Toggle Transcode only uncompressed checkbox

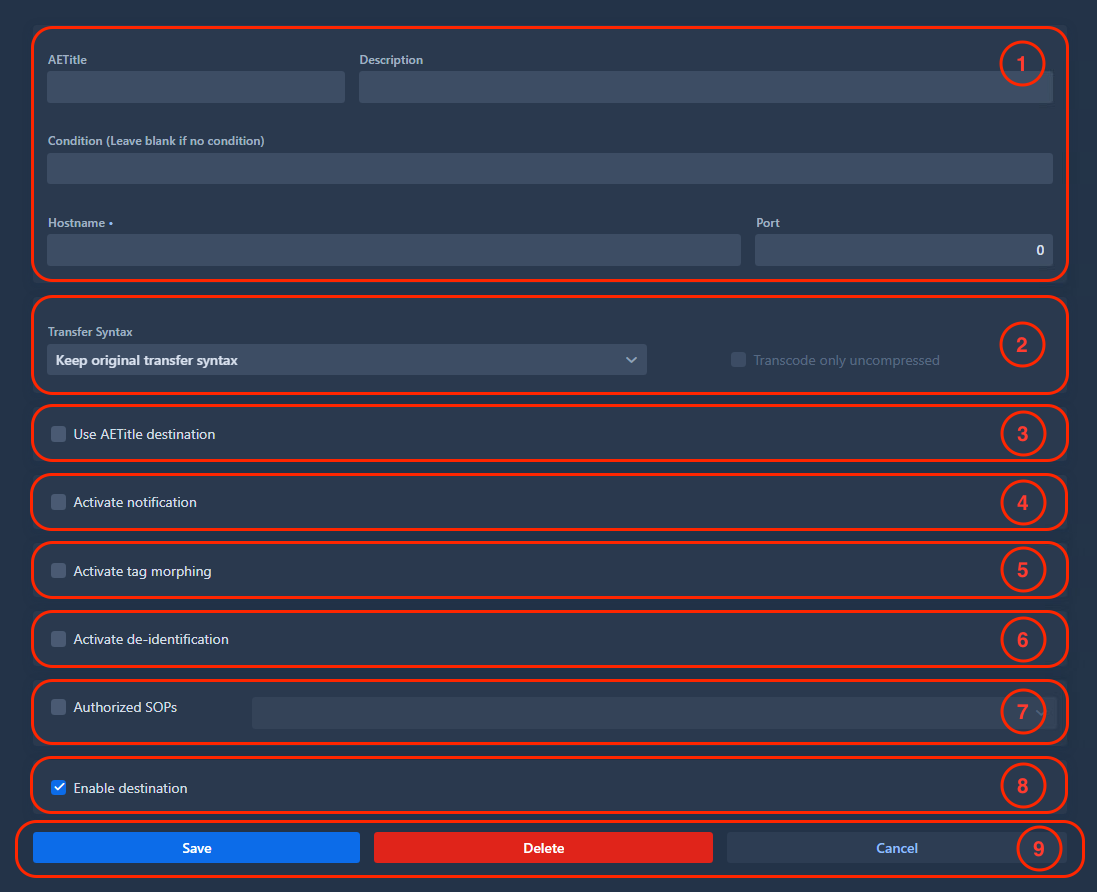point(738,360)
